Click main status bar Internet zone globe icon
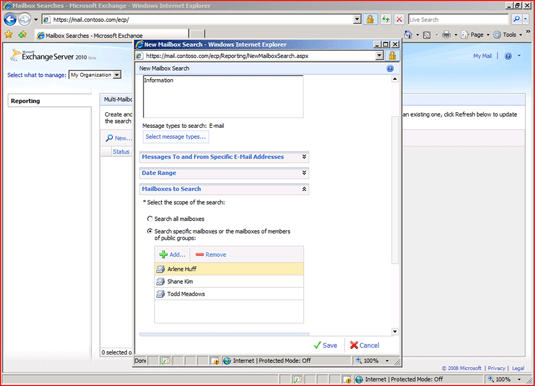The image size is (535, 386). tap(359, 379)
